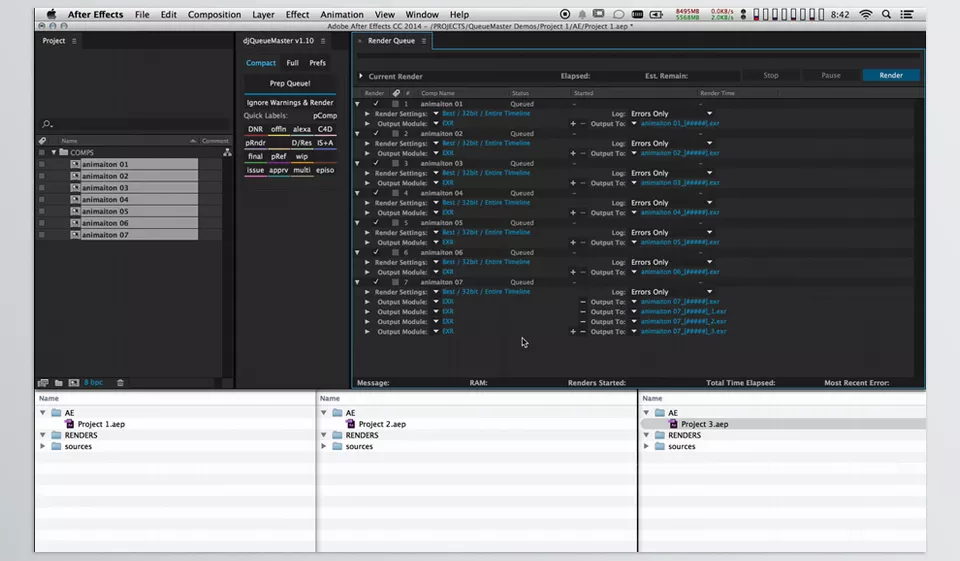
Task: Click the blue Render button
Action: 891,75
